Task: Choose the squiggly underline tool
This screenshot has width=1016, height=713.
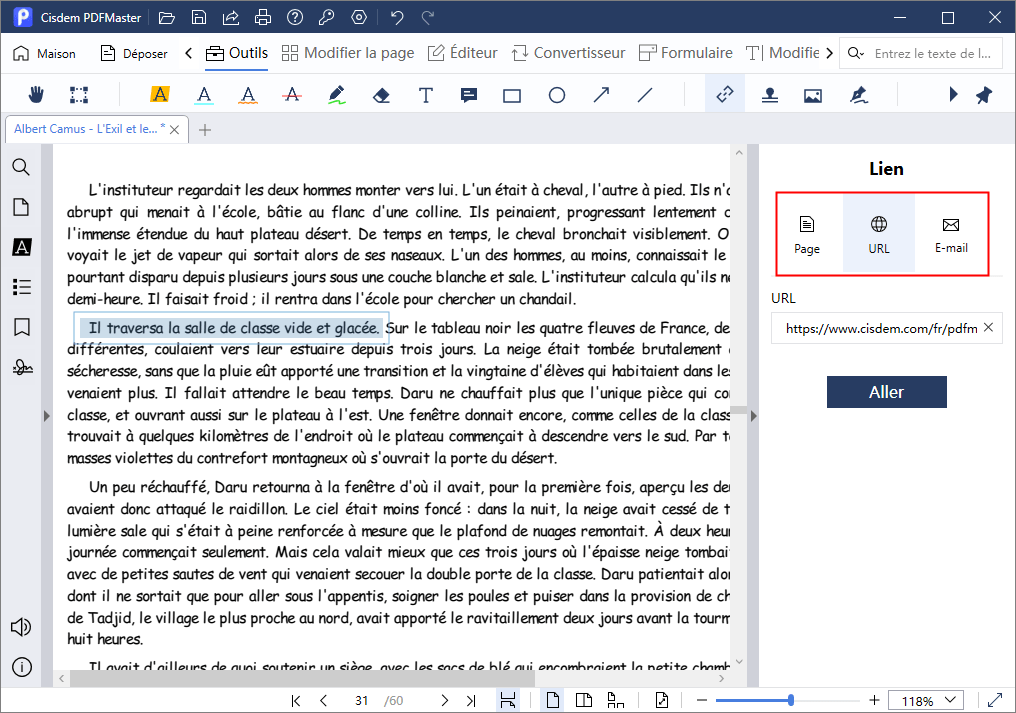Action: tap(248, 95)
